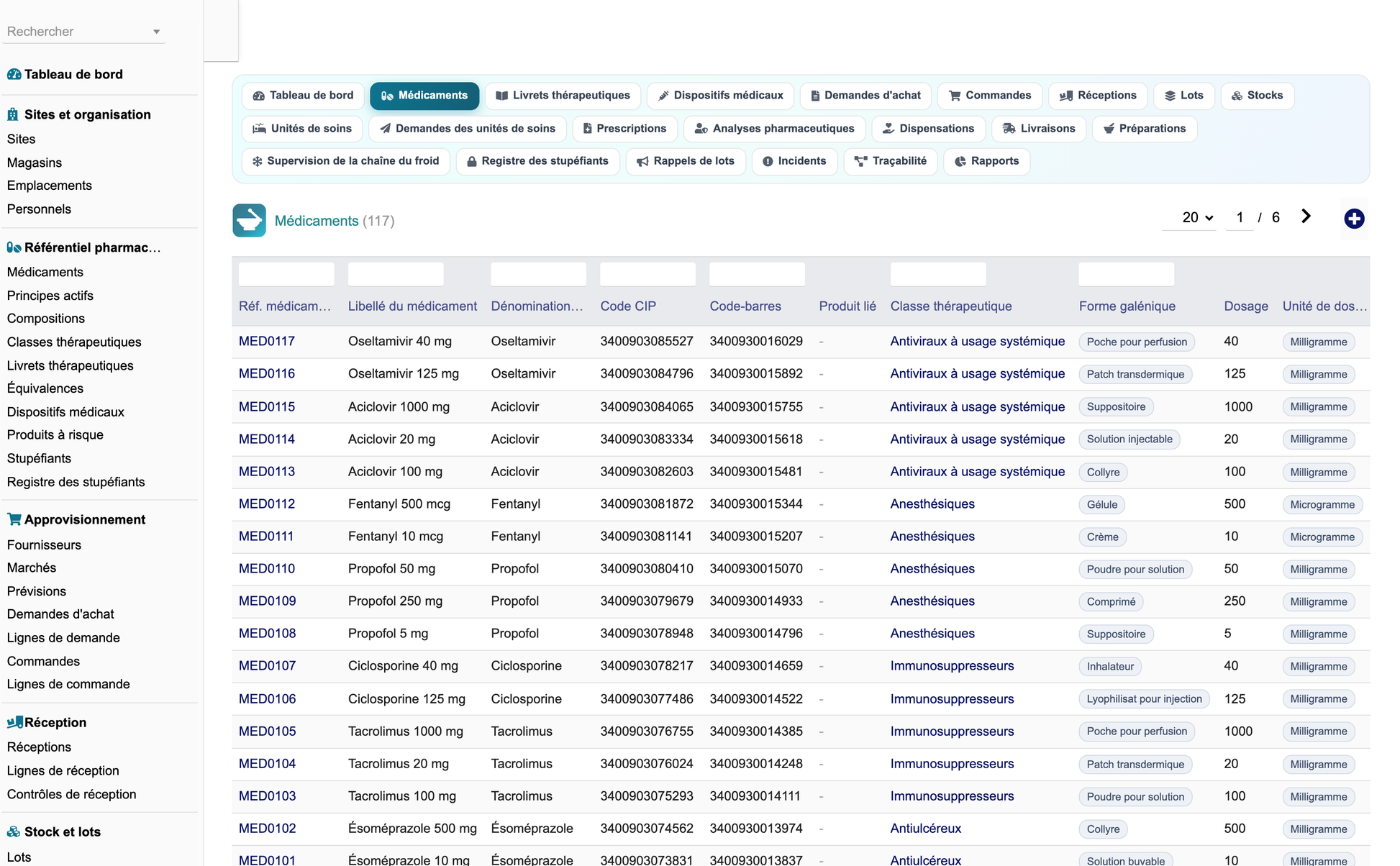Viewport: 1400px width, 866px height.
Task: Sort by Dosage column header
Action: tap(1246, 306)
